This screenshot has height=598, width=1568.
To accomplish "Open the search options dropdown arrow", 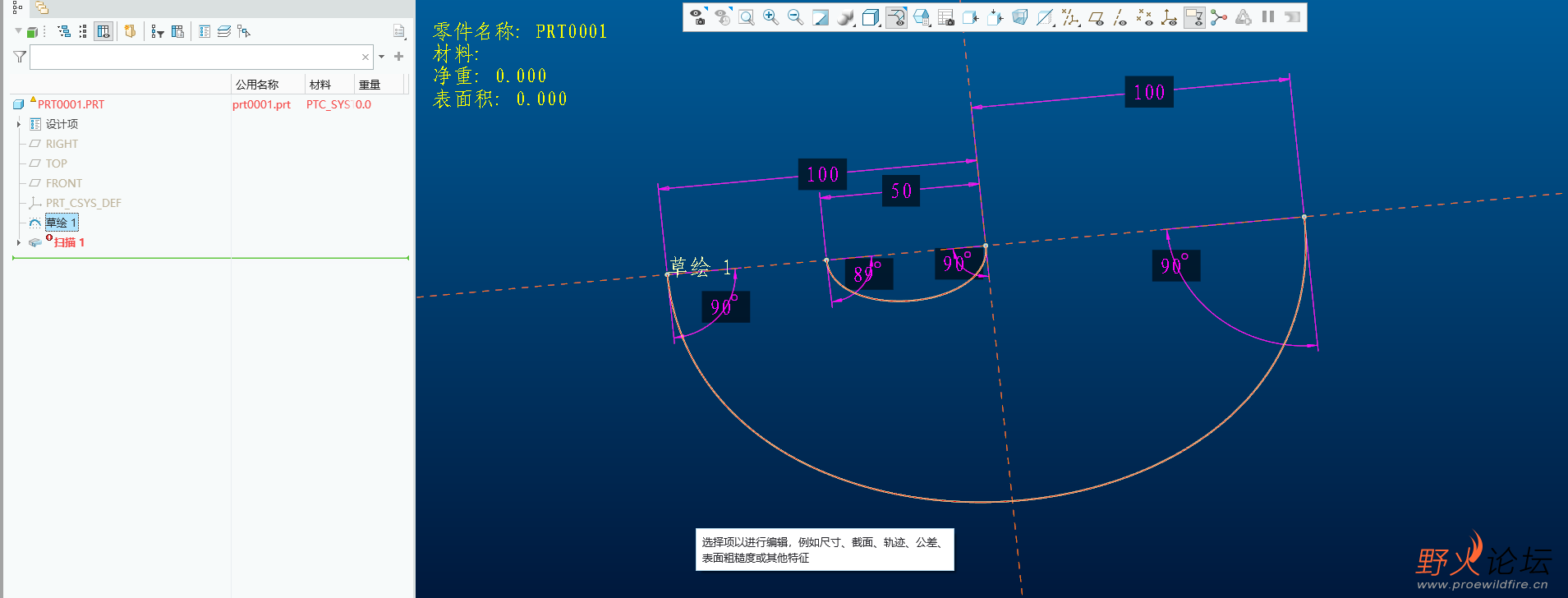I will (x=381, y=57).
